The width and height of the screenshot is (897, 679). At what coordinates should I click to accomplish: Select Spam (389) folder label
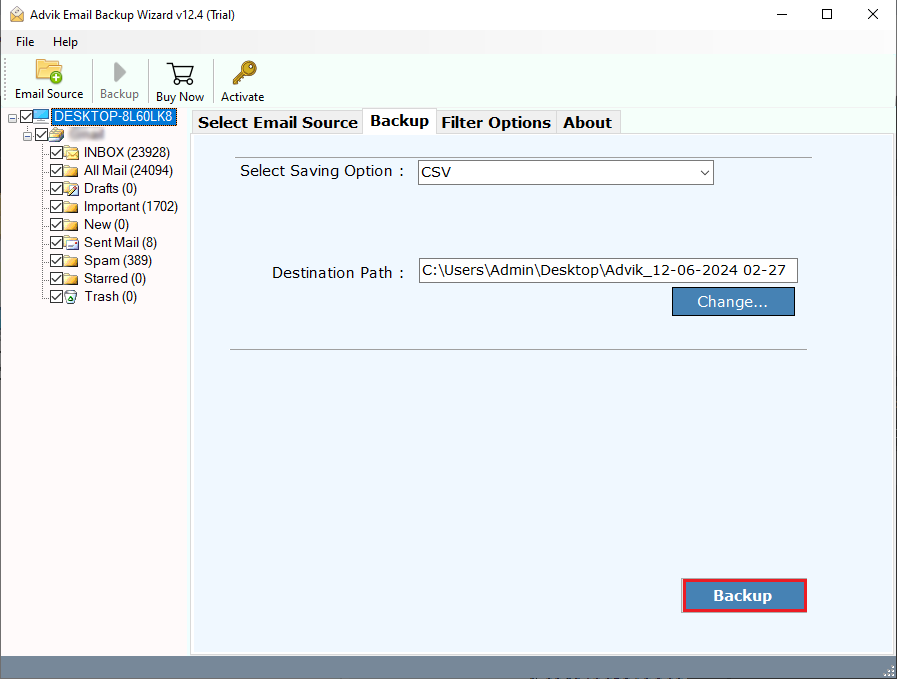pos(118,261)
